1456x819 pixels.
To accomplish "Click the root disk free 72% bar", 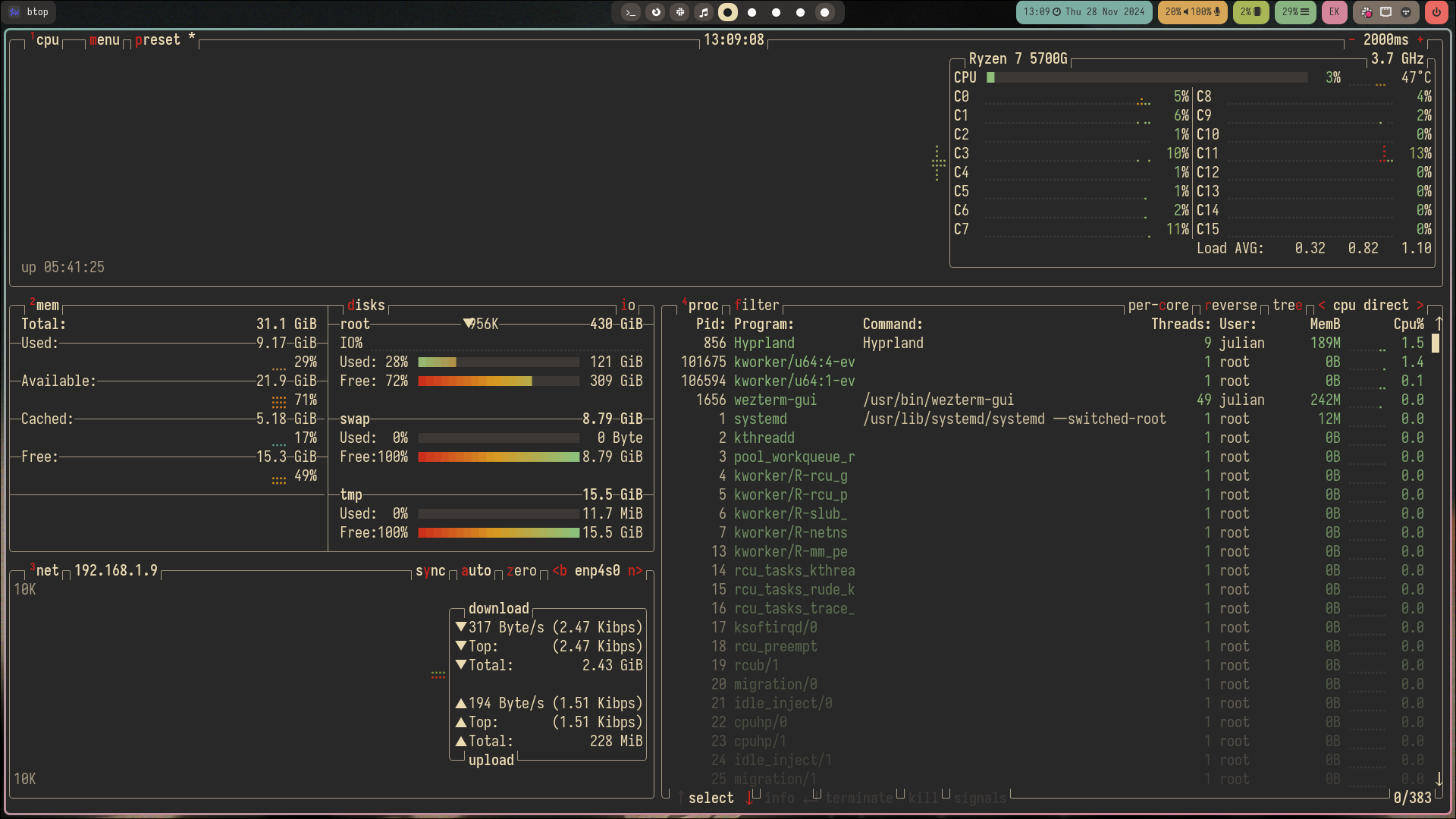I will tap(499, 381).
